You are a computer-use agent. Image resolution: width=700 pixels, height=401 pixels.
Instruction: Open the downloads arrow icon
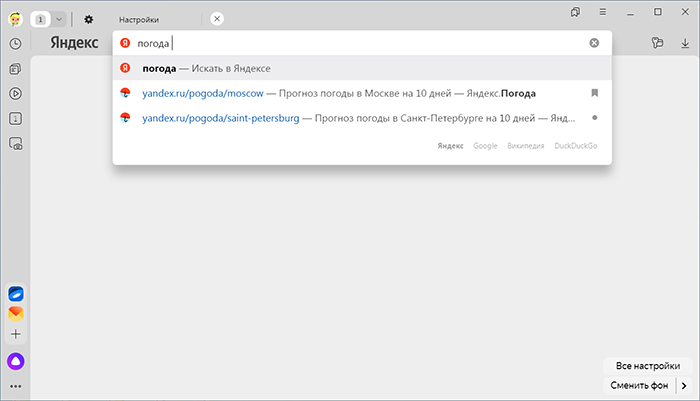(685, 43)
